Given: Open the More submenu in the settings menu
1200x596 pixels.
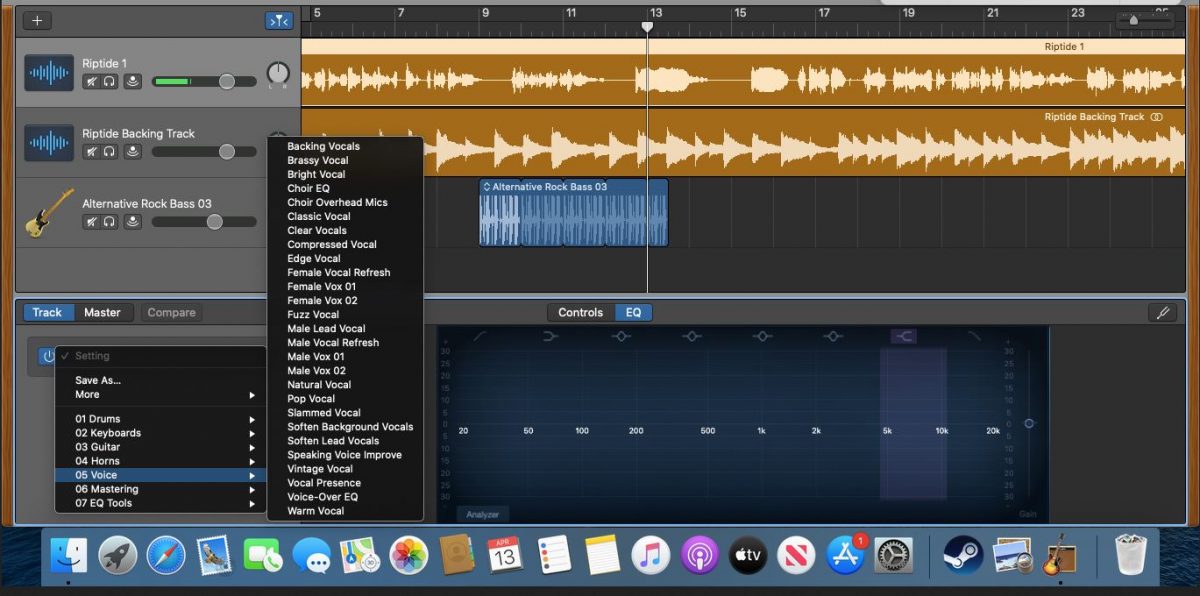Looking at the screenshot, I should pos(86,394).
